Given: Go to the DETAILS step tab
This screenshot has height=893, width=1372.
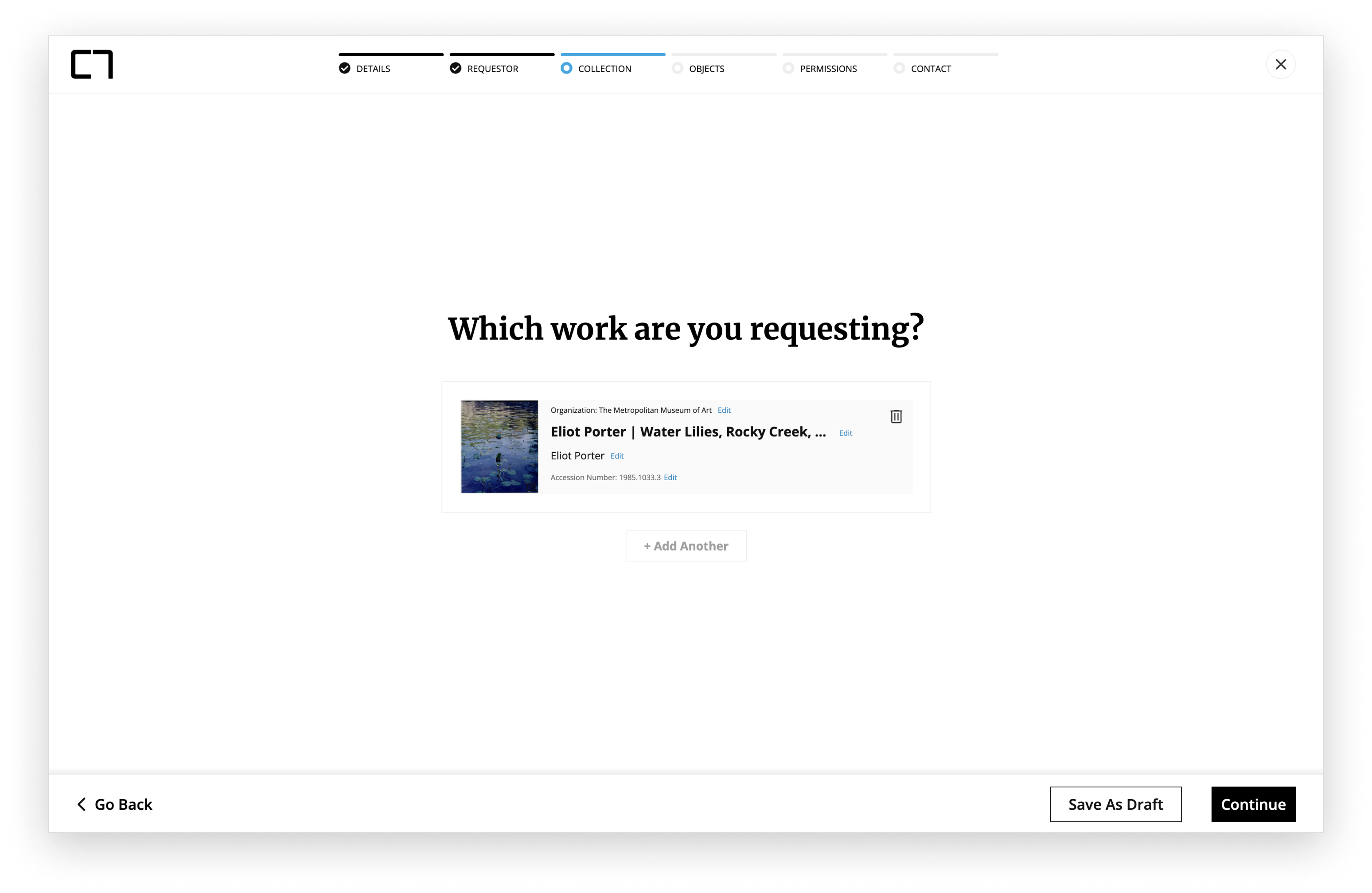Looking at the screenshot, I should (x=373, y=69).
